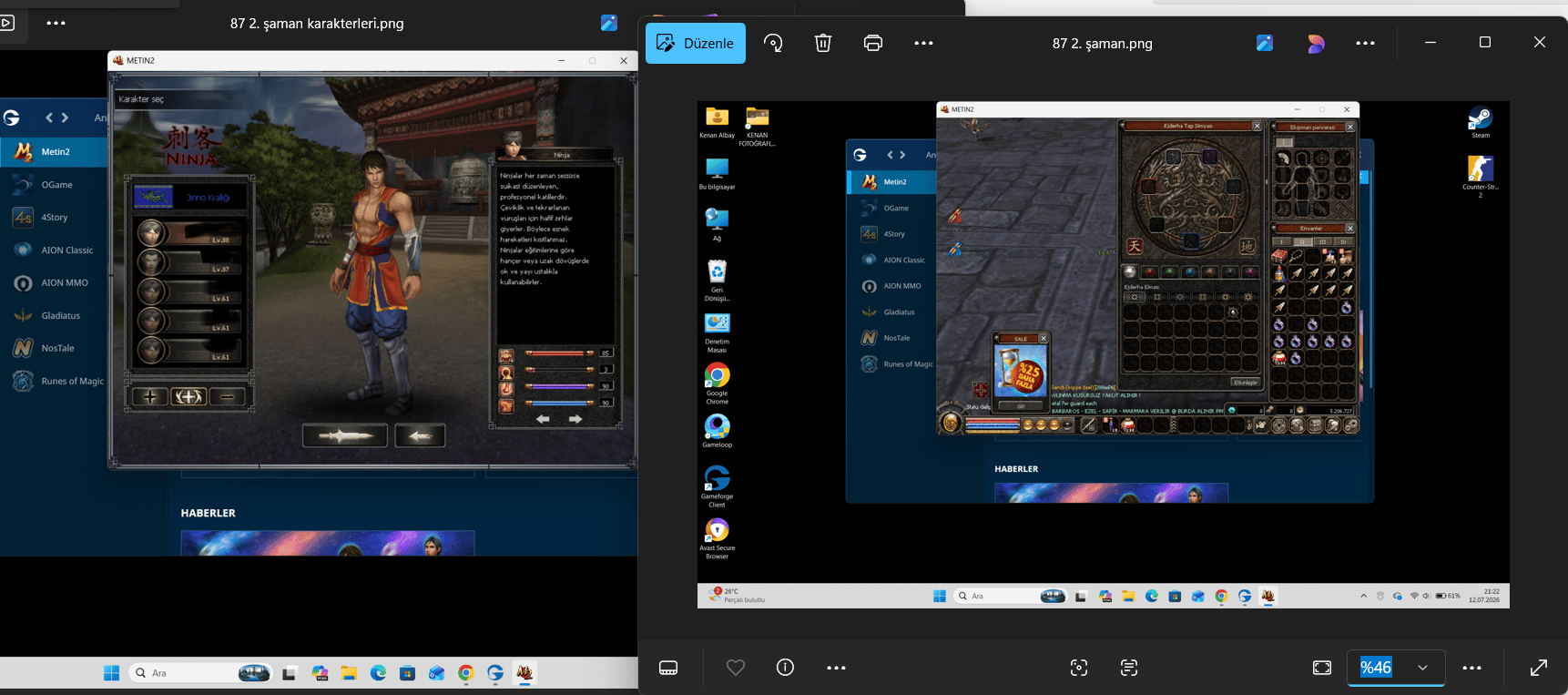Print the image using the printer icon
Viewport: 1568px width, 695px height.
(x=873, y=43)
